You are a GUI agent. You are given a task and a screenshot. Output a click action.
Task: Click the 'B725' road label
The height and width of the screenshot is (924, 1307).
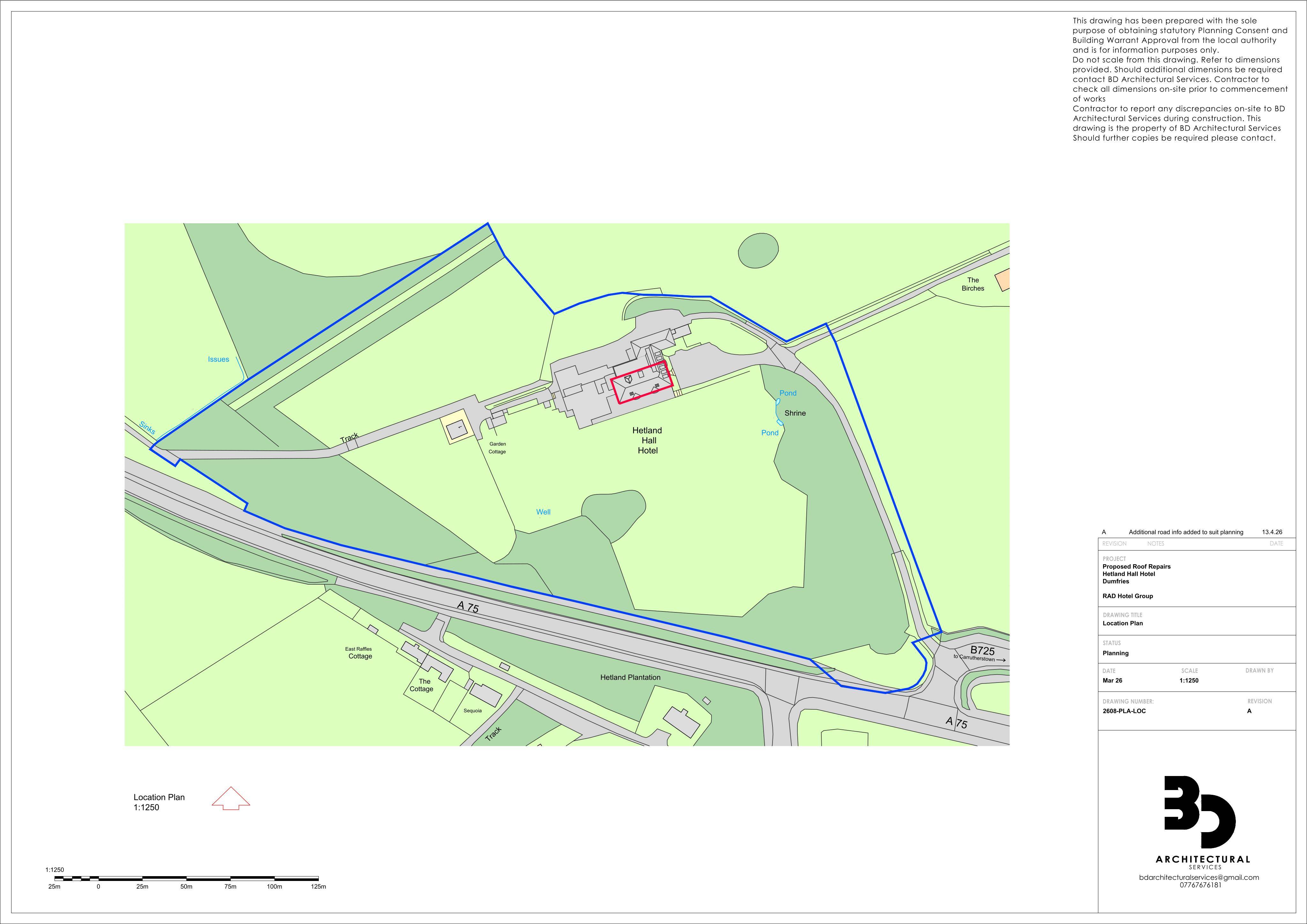(x=982, y=650)
